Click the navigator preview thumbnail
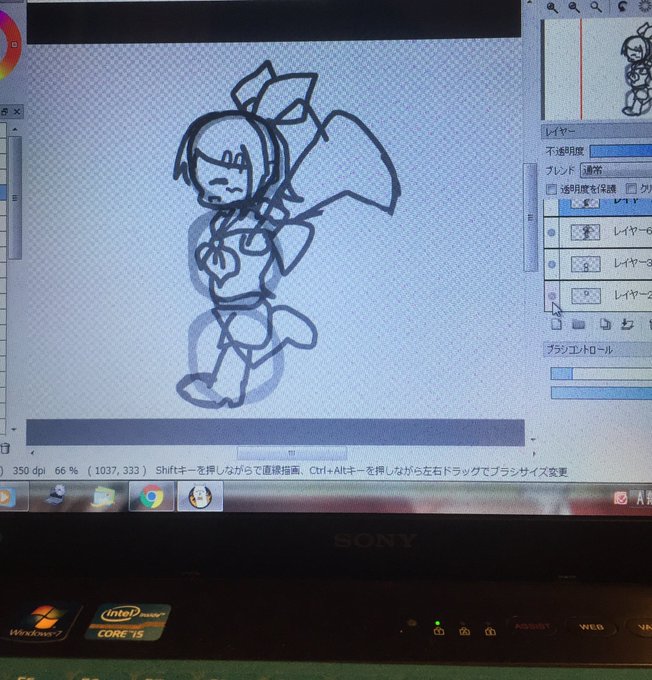 [598, 69]
